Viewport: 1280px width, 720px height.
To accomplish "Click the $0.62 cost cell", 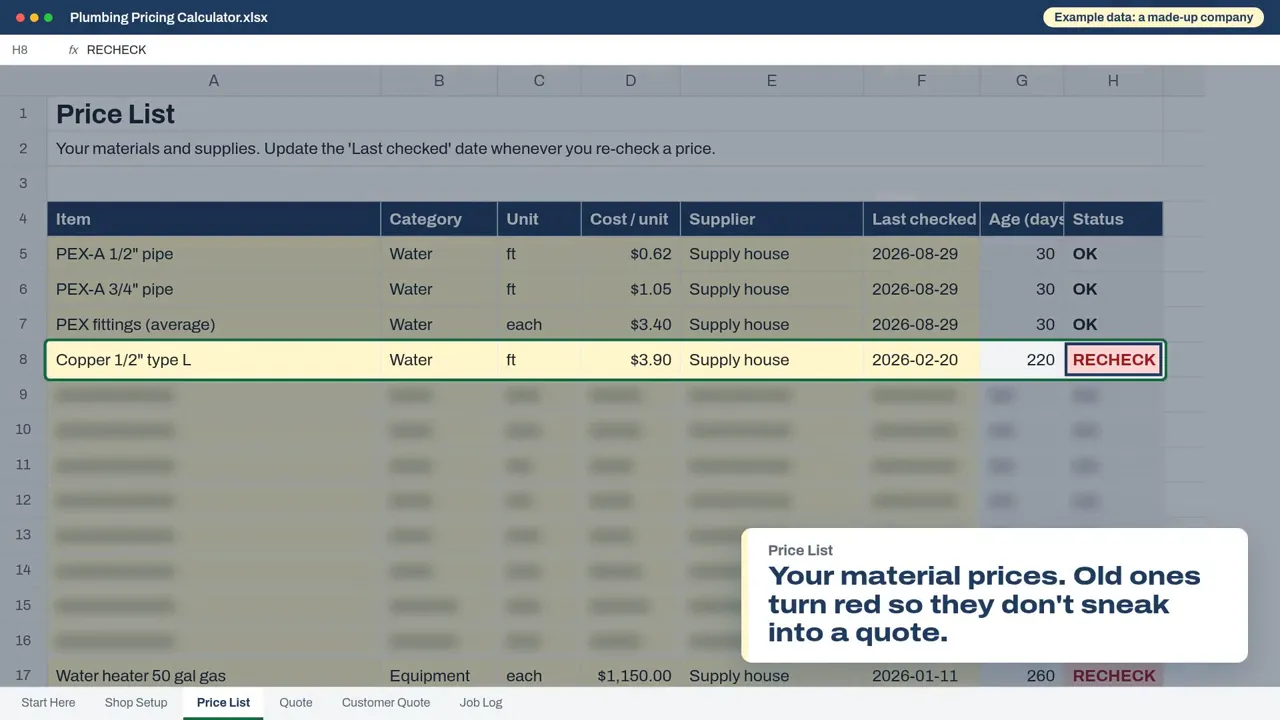I will click(630, 254).
